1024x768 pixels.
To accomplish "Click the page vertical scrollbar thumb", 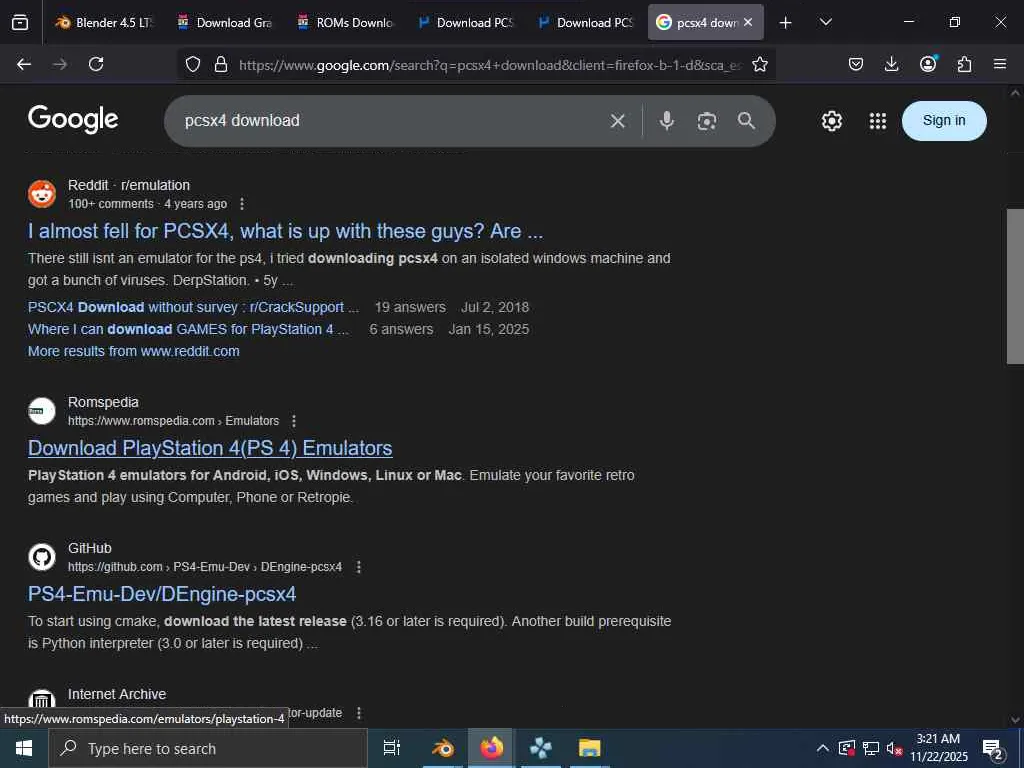I will tap(1015, 286).
